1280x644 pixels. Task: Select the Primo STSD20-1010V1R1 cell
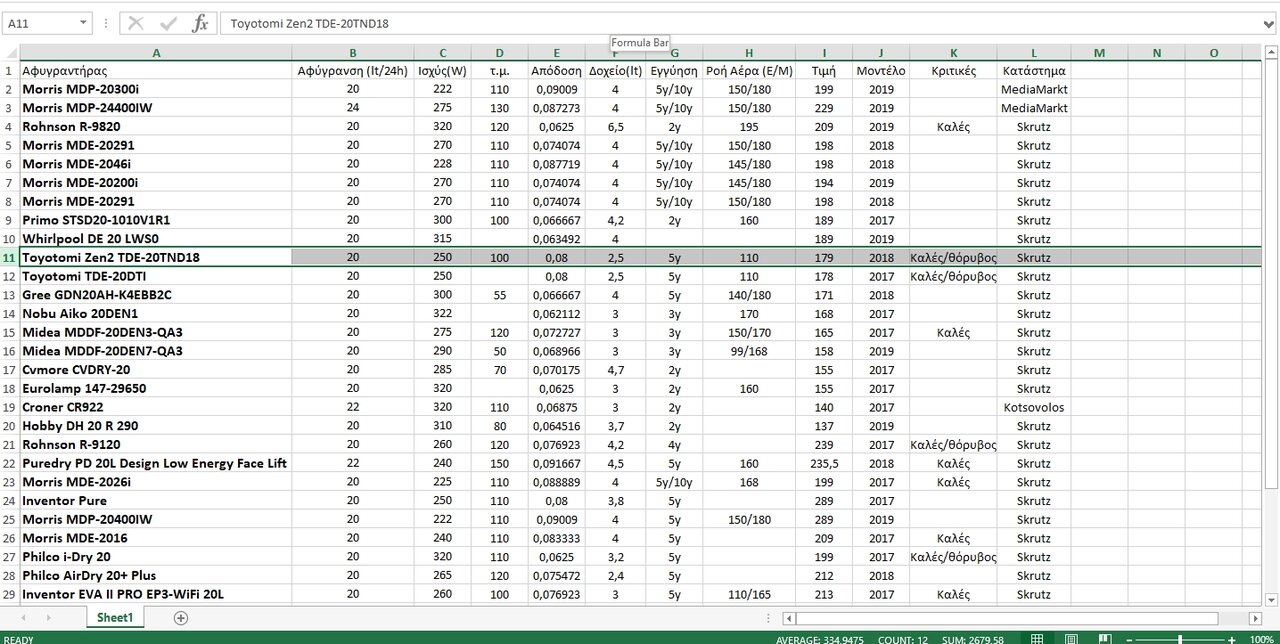[x=156, y=221]
